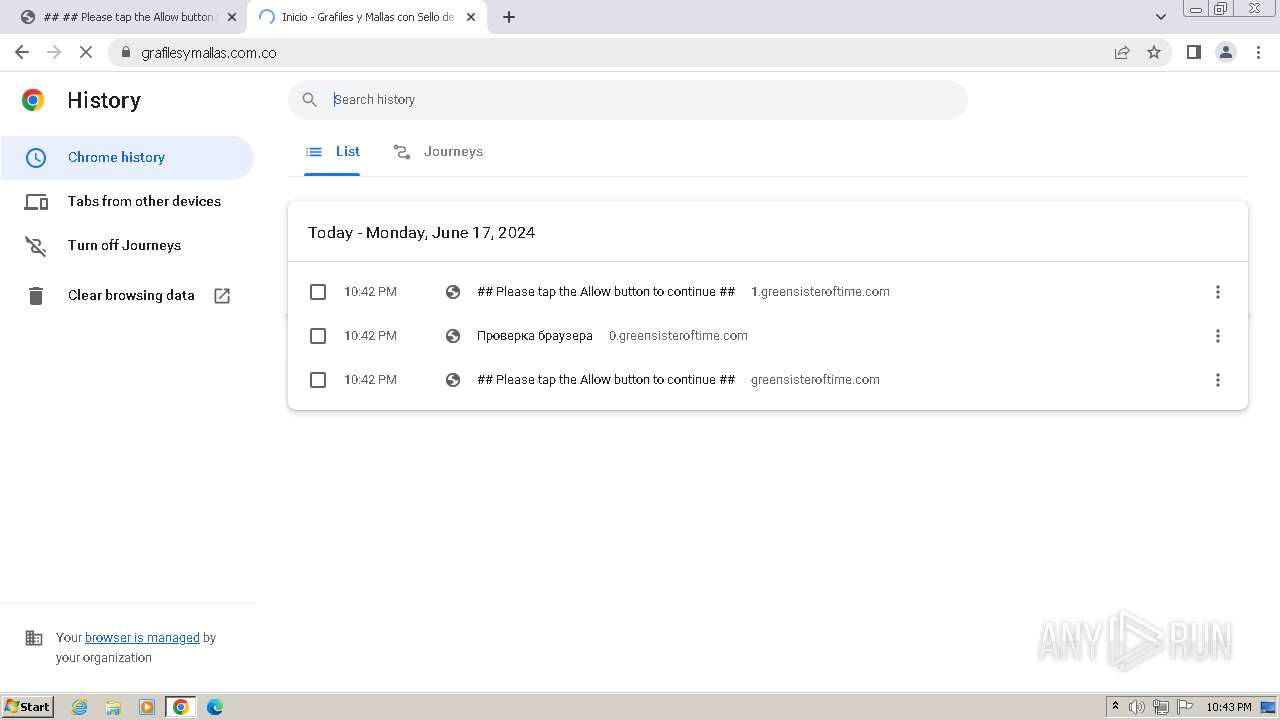This screenshot has height=720, width=1280.
Task: Click the share page icon in address bar
Action: coord(1122,52)
